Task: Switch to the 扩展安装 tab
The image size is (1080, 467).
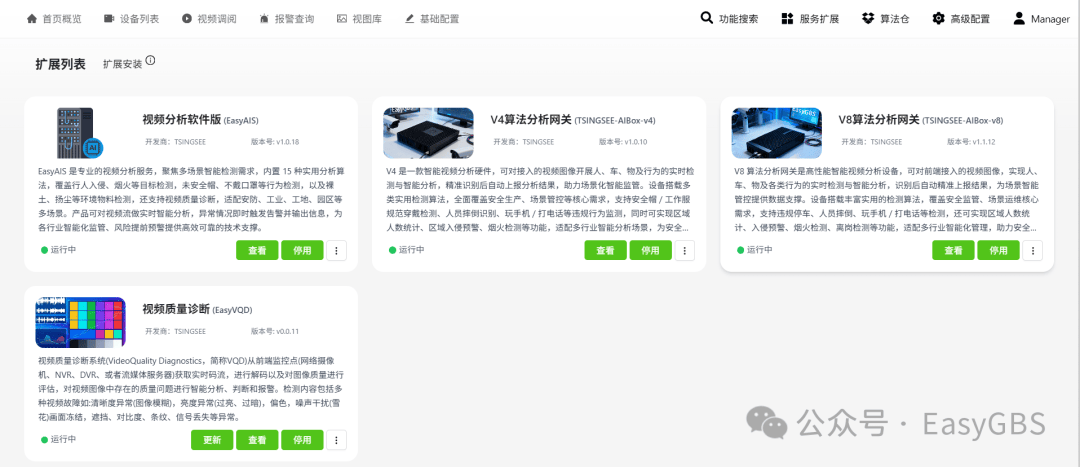Action: [x=123, y=64]
